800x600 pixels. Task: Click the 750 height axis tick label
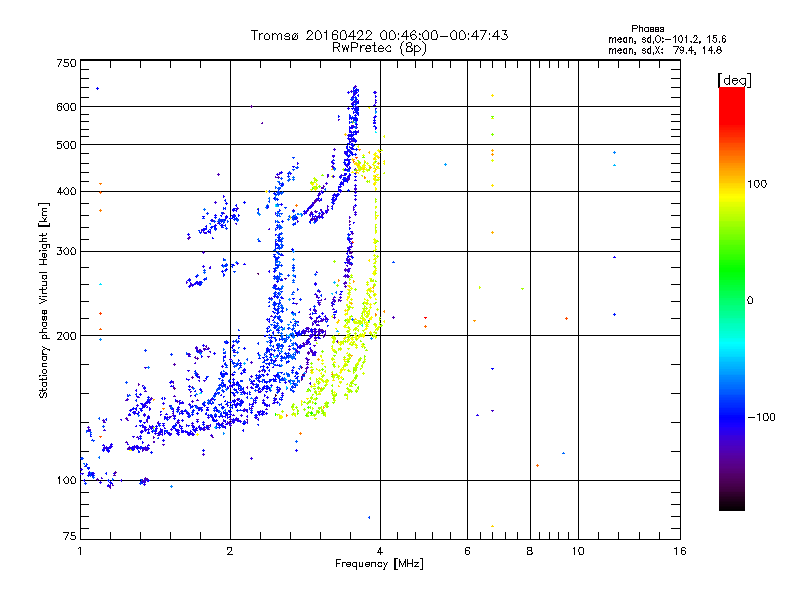(x=66, y=63)
